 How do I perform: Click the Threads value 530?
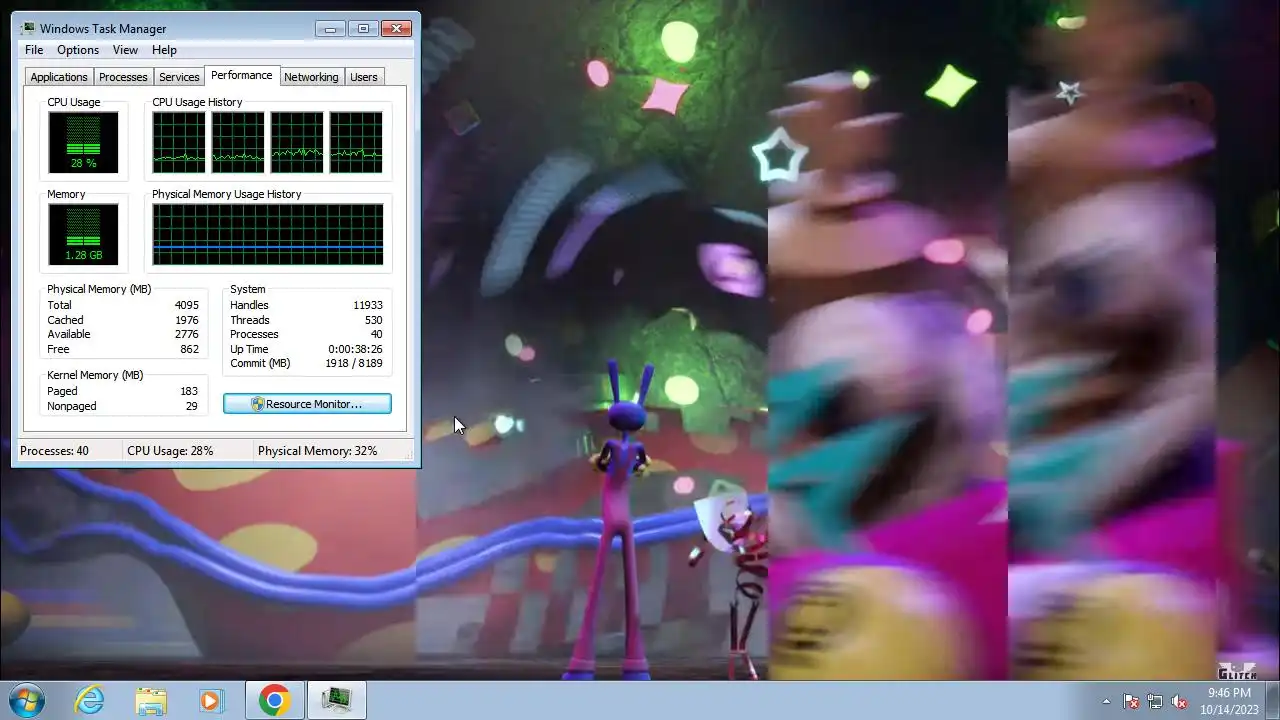pyautogui.click(x=373, y=320)
